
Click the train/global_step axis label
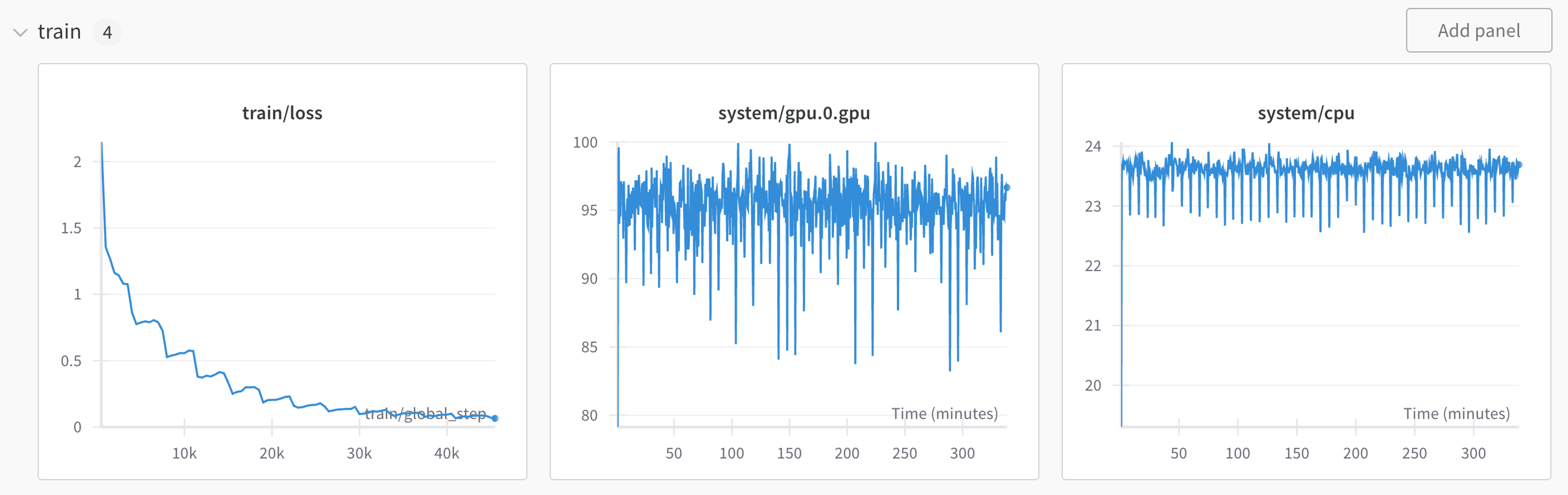tap(425, 414)
